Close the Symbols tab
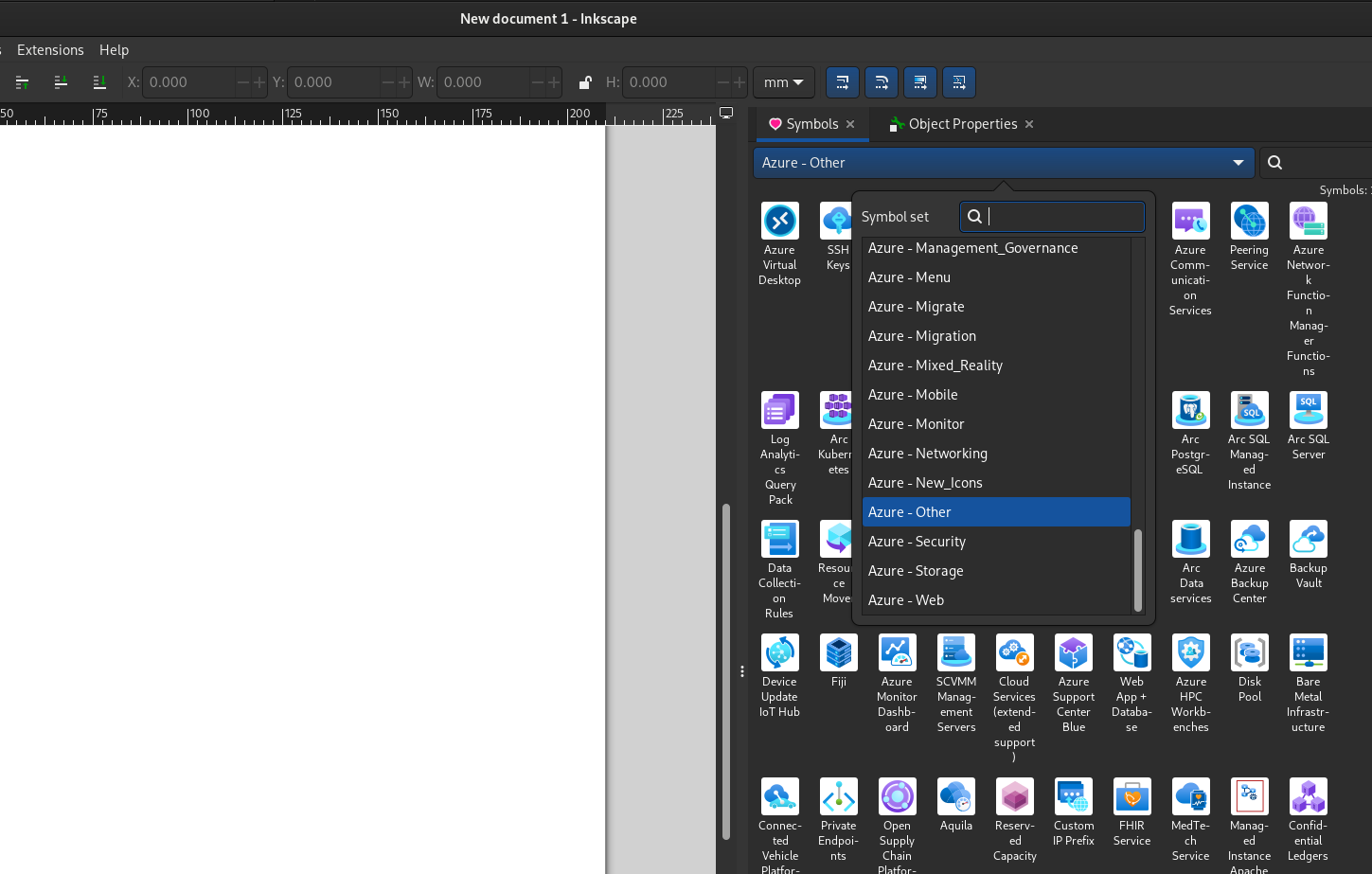The image size is (1372, 874). (x=850, y=124)
